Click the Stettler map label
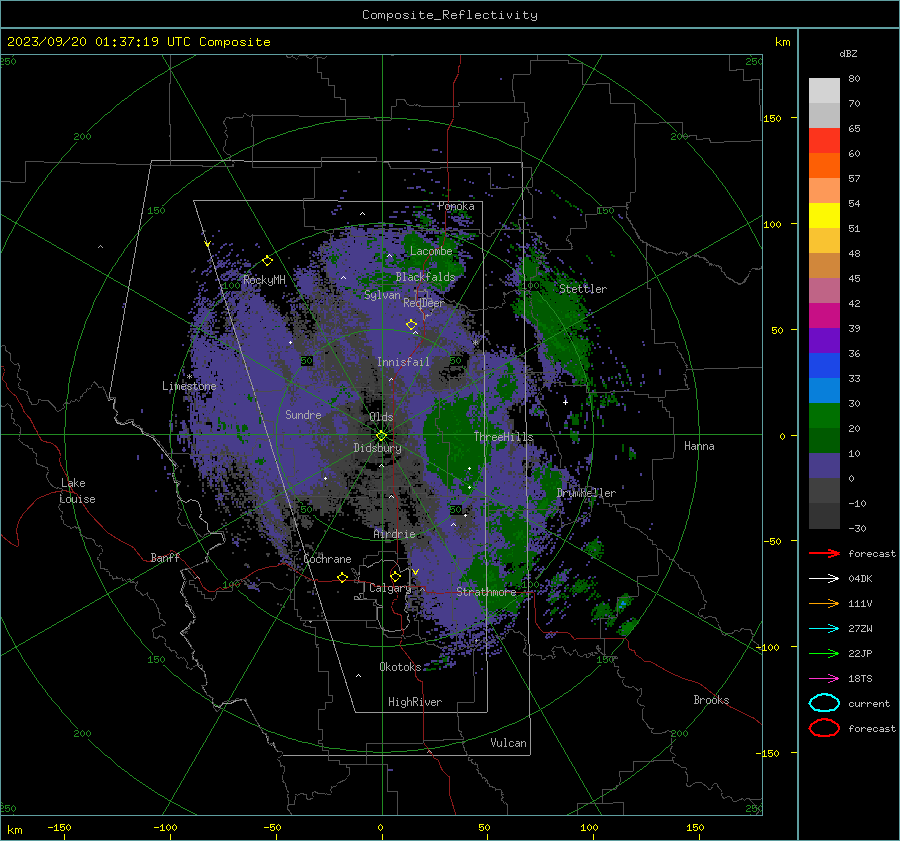Screen dimensions: 900x841 583,289
